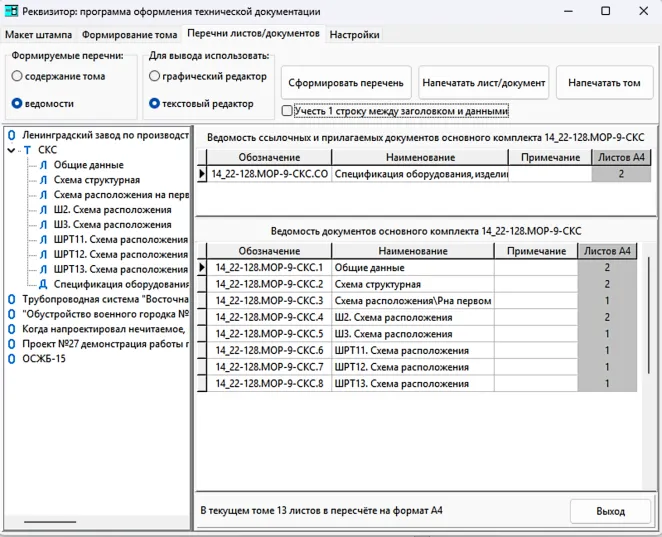
Task: Open the Настройки tab
Action: (354, 34)
